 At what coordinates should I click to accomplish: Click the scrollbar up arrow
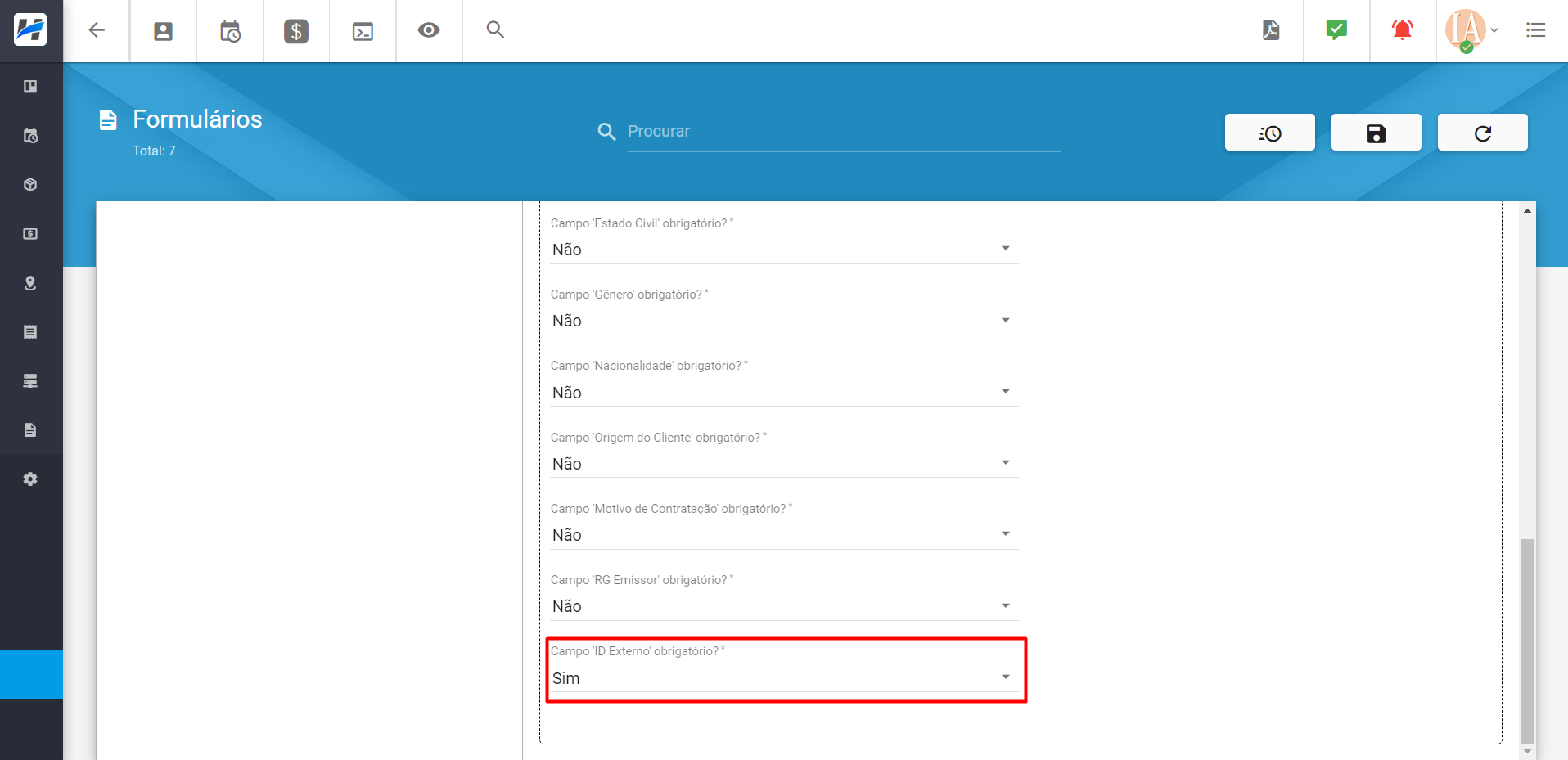tap(1527, 210)
